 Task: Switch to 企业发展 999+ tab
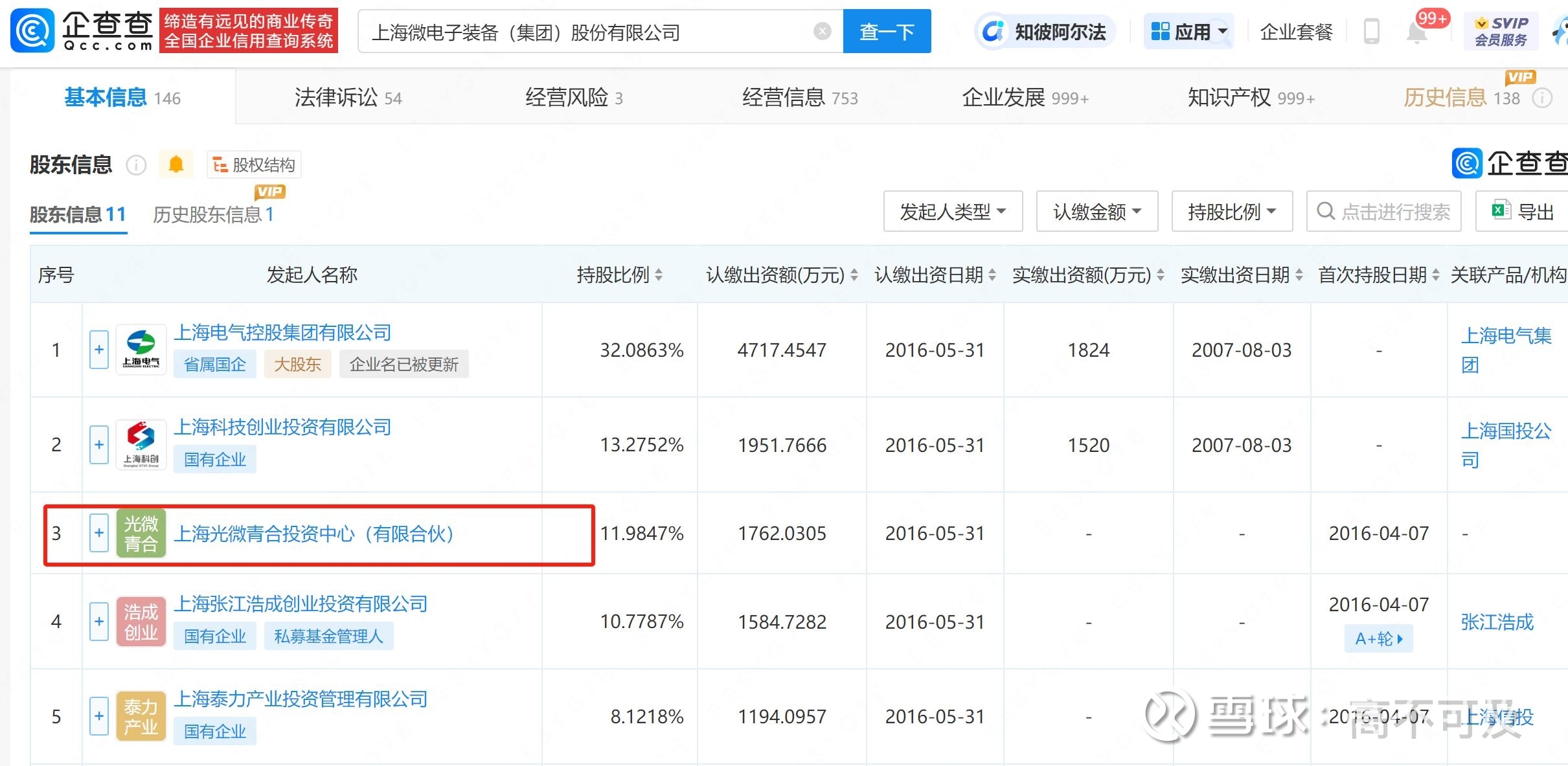pos(1025,98)
